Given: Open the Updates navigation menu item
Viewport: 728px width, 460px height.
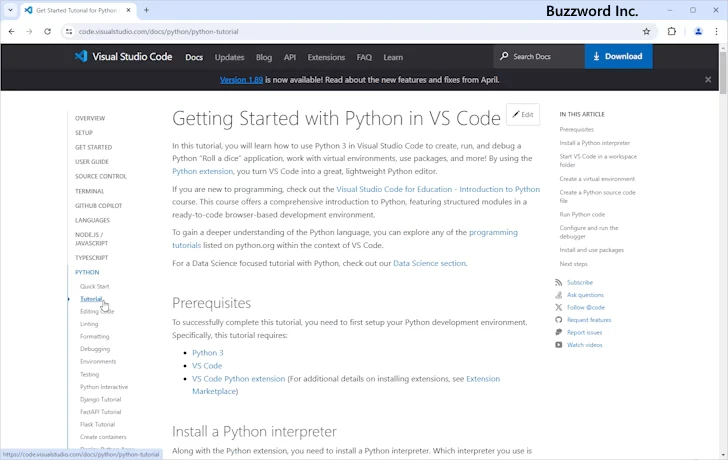Looking at the screenshot, I should 229,58.
